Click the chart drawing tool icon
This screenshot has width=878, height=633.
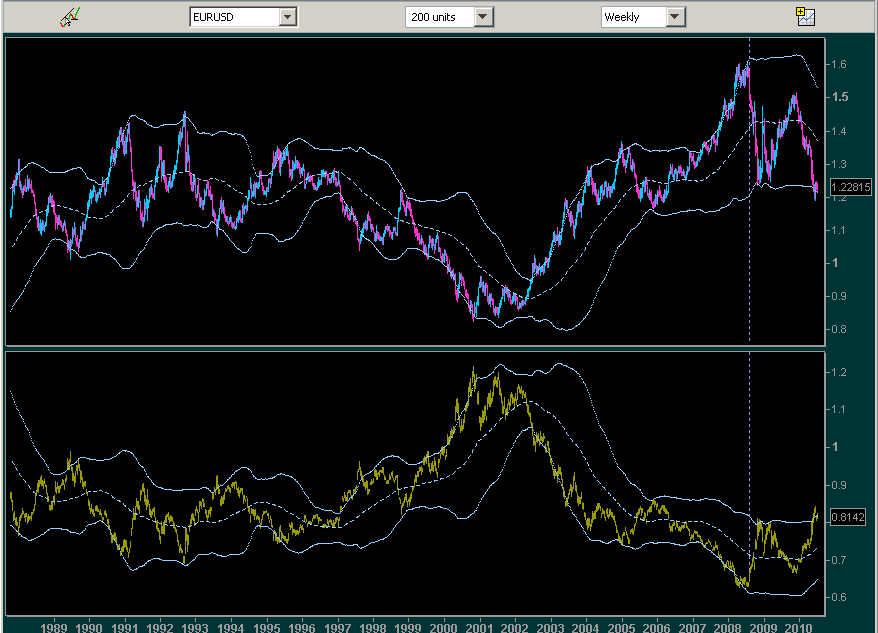pos(71,16)
